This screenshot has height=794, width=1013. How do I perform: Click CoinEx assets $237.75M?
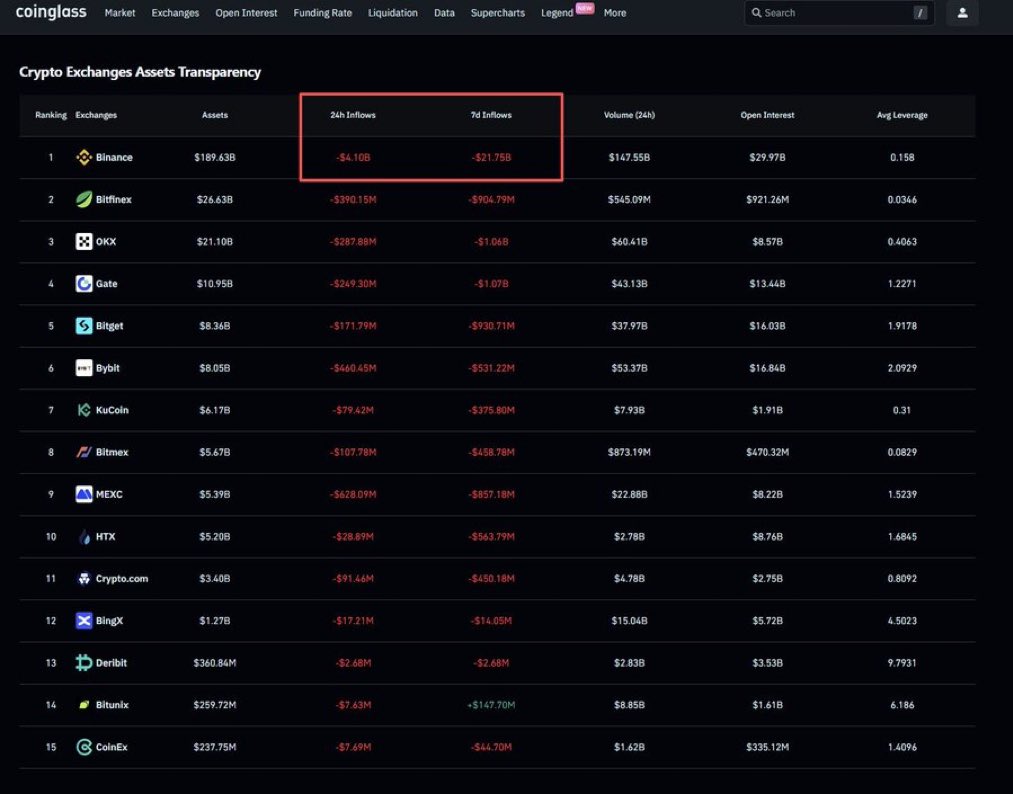[215, 747]
